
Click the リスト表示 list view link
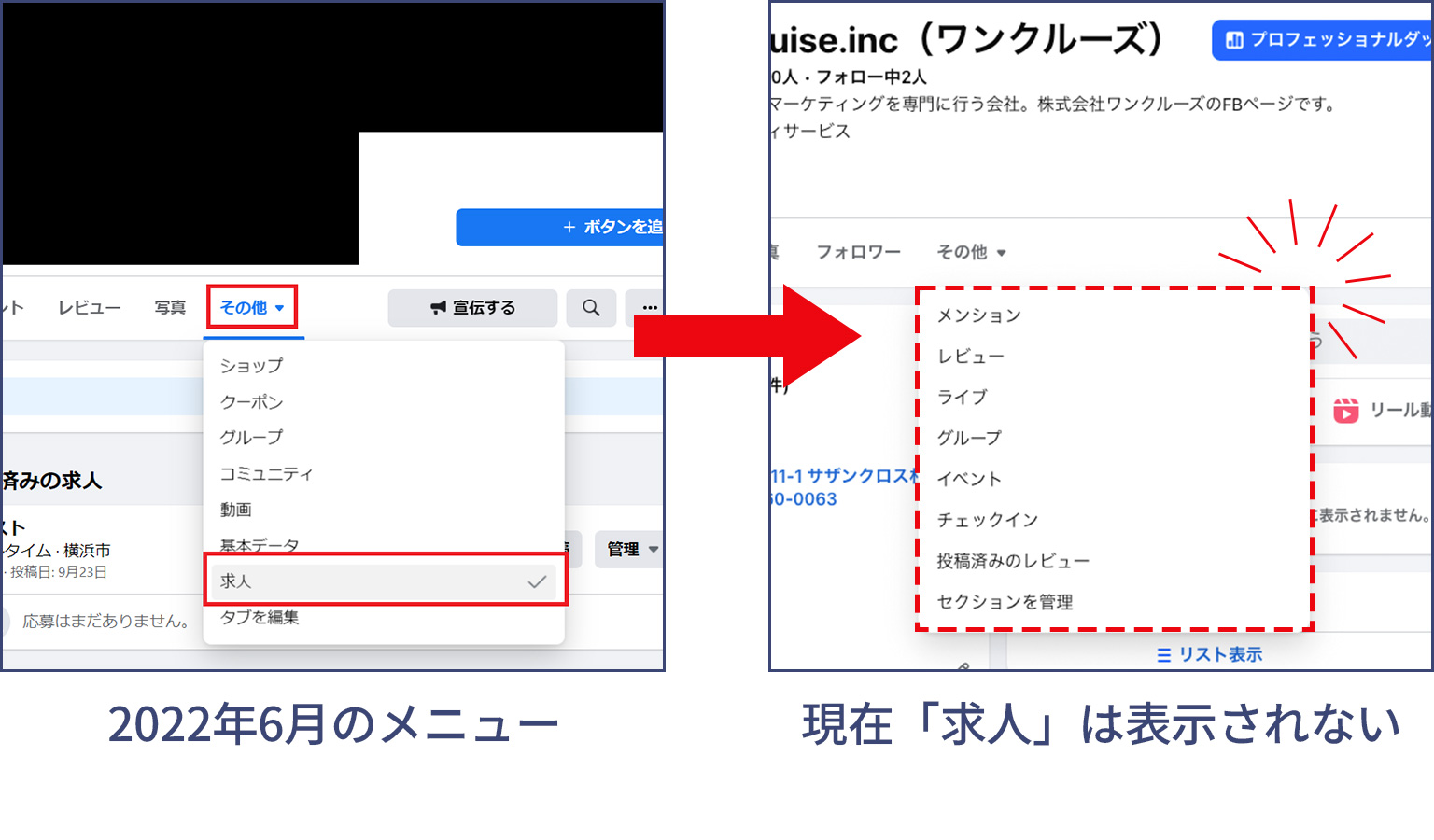[1209, 655]
